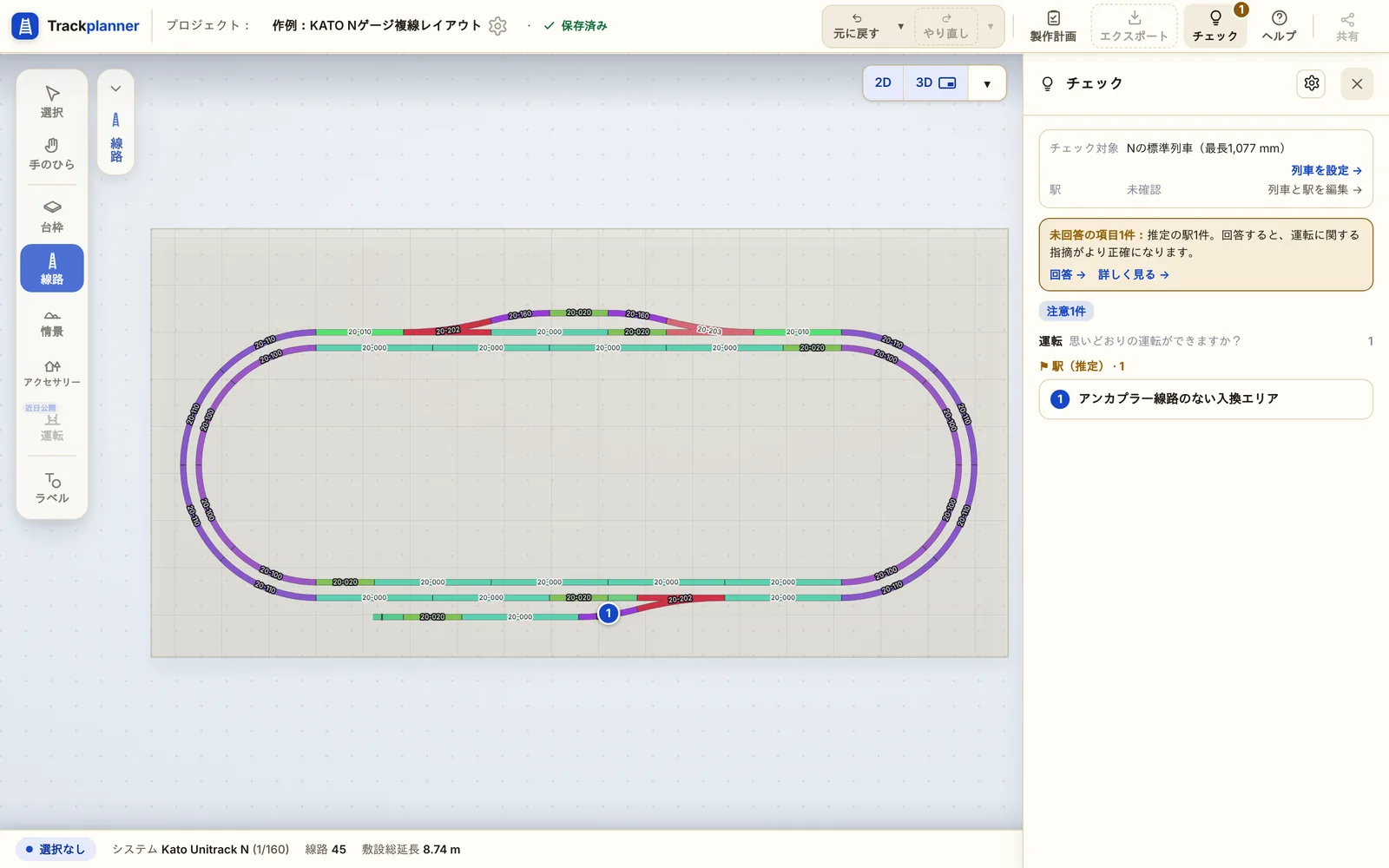Open the 情景 scenery tool

click(52, 322)
